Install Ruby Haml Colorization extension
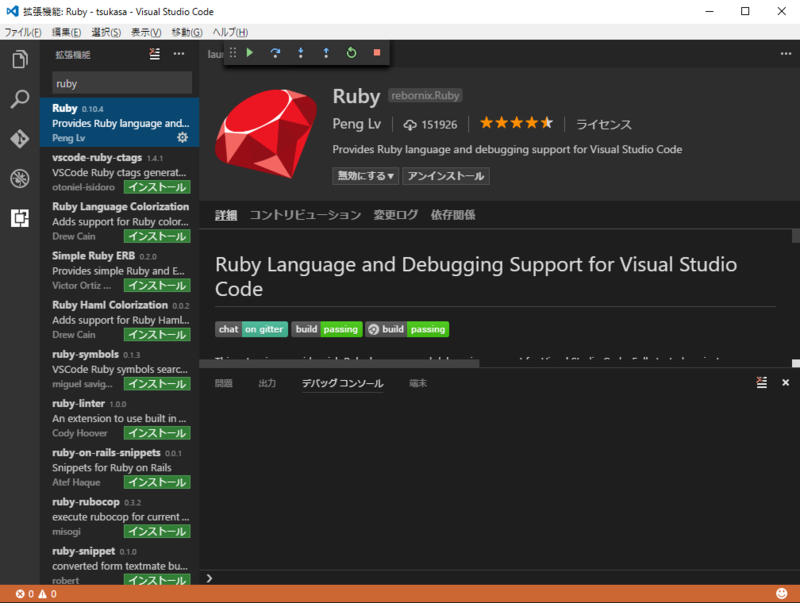 tap(157, 335)
